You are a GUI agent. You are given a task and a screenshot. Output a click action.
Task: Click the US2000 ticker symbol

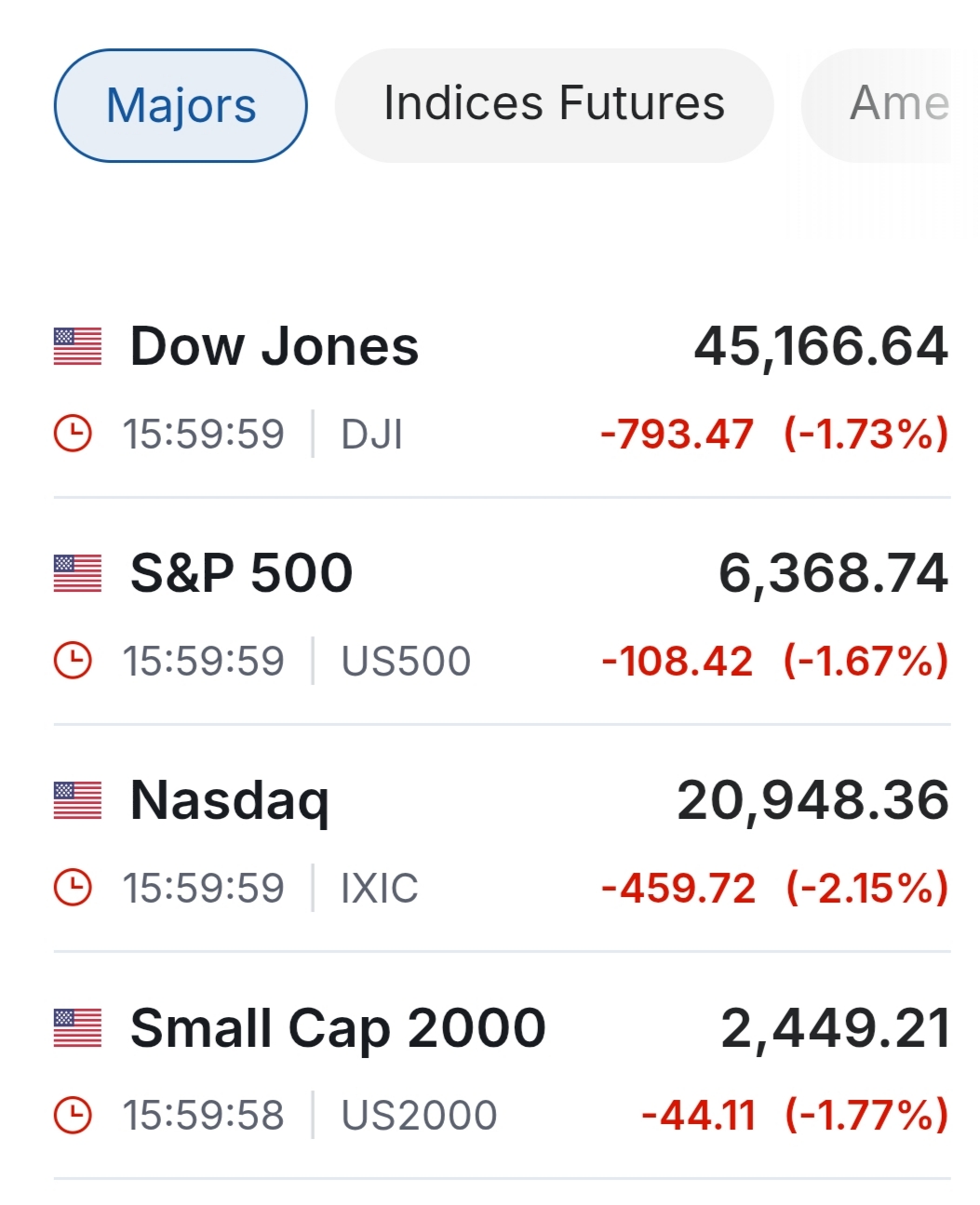point(419,1115)
